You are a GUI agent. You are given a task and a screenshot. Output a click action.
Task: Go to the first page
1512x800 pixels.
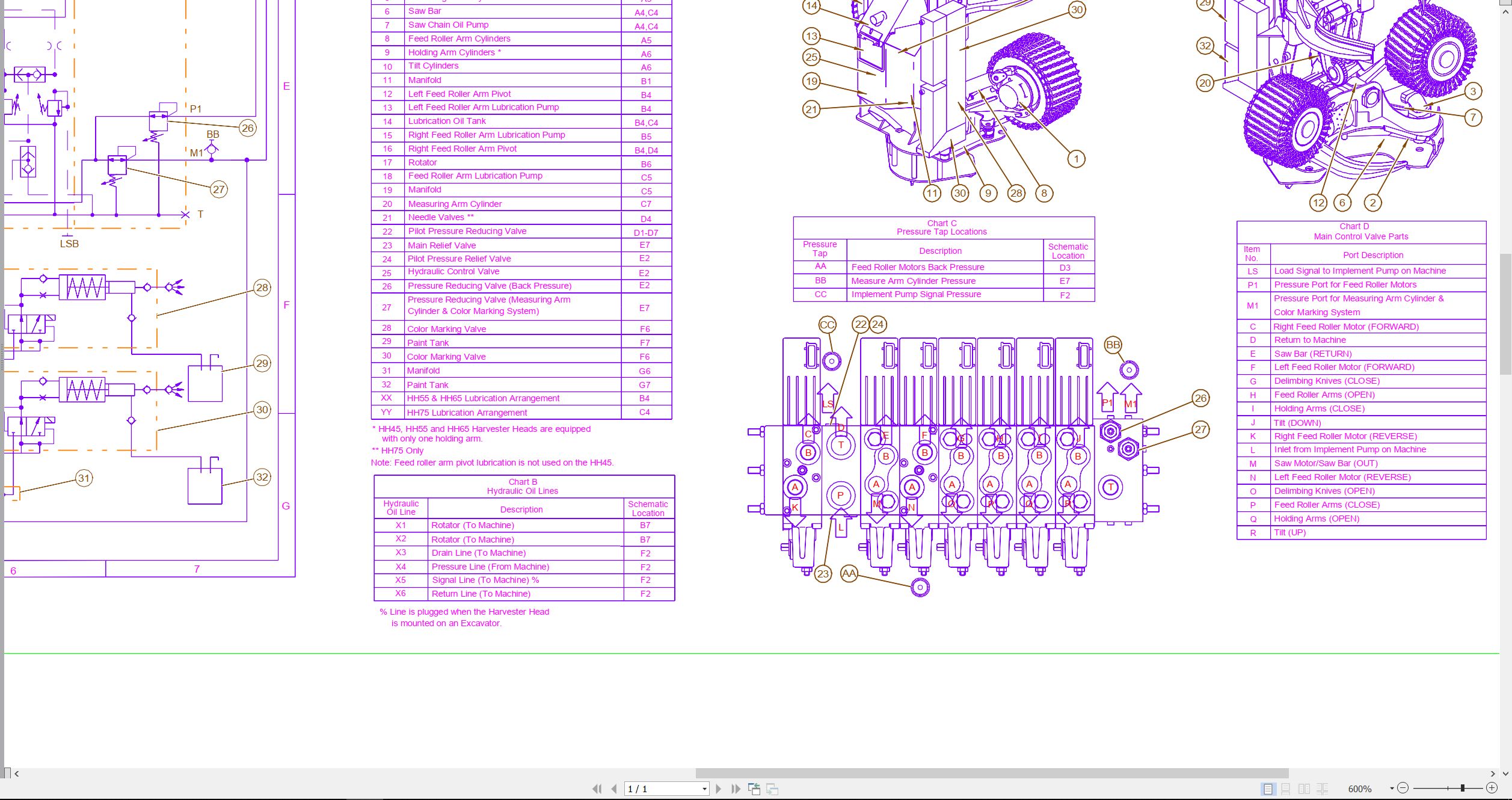pos(596,789)
